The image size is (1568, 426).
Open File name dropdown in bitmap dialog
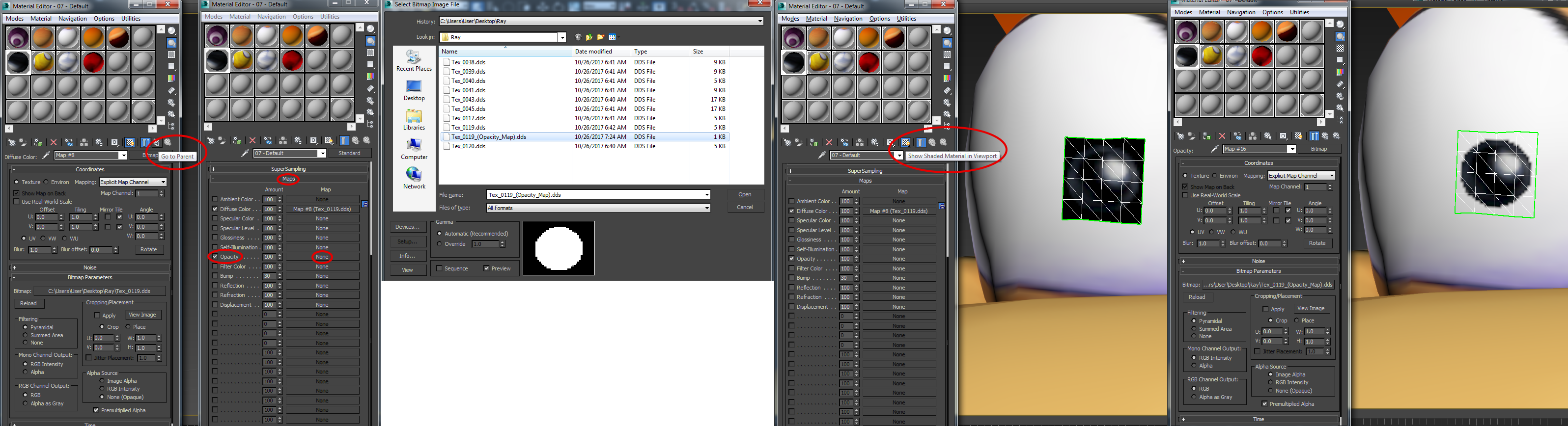pos(707,195)
